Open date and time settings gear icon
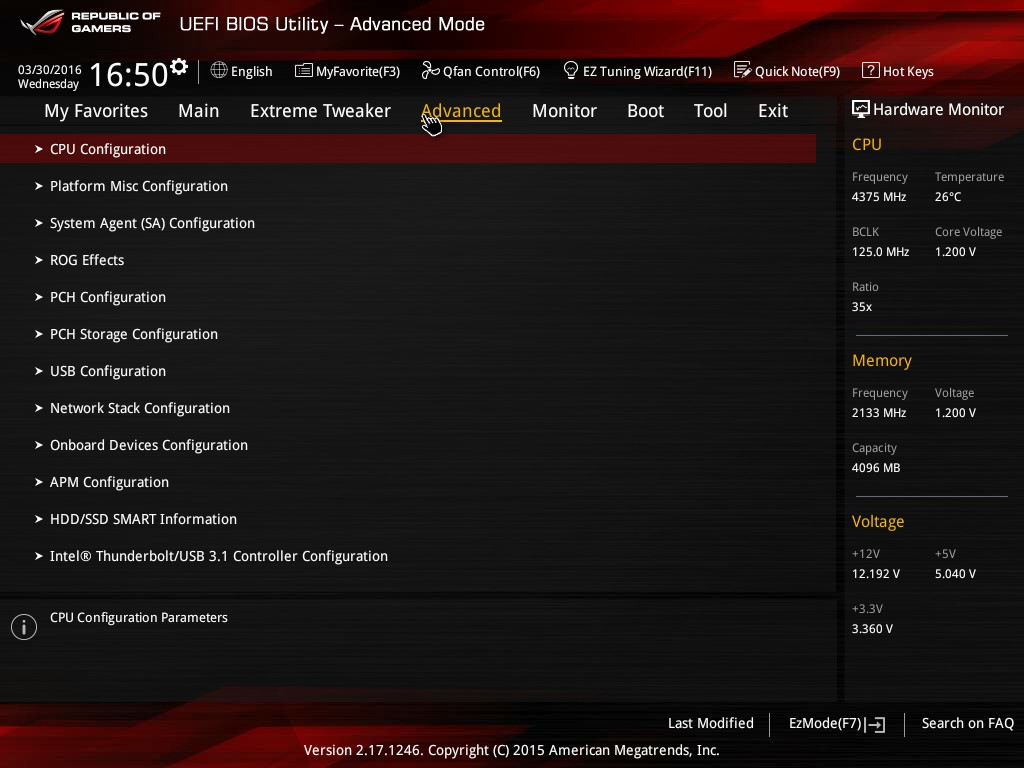This screenshot has height=768, width=1024. click(x=179, y=67)
